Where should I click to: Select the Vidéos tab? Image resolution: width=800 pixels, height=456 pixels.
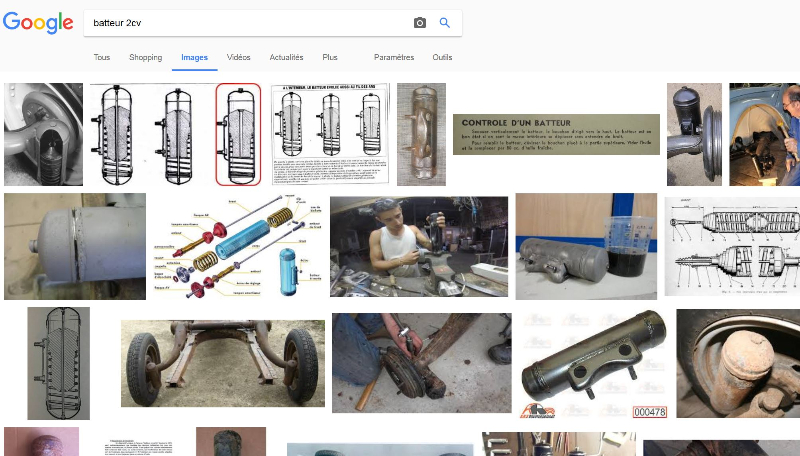click(239, 58)
